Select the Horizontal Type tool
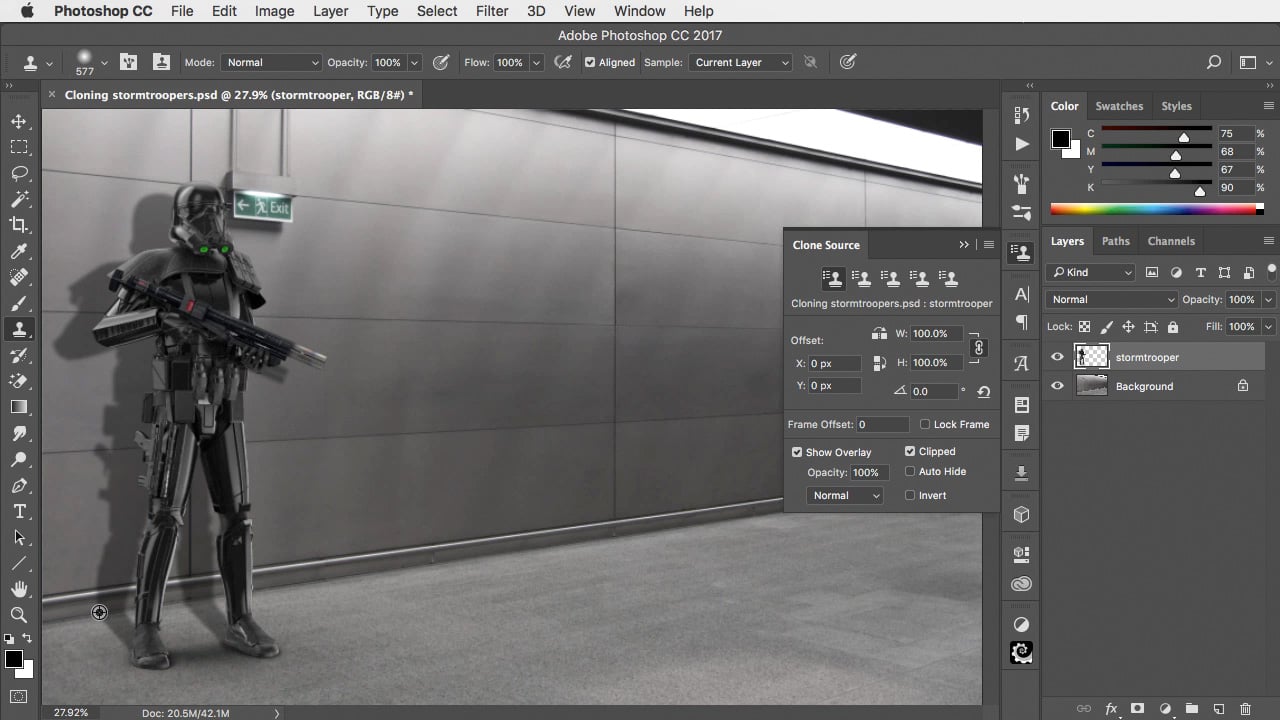Image resolution: width=1280 pixels, height=720 pixels. click(19, 511)
